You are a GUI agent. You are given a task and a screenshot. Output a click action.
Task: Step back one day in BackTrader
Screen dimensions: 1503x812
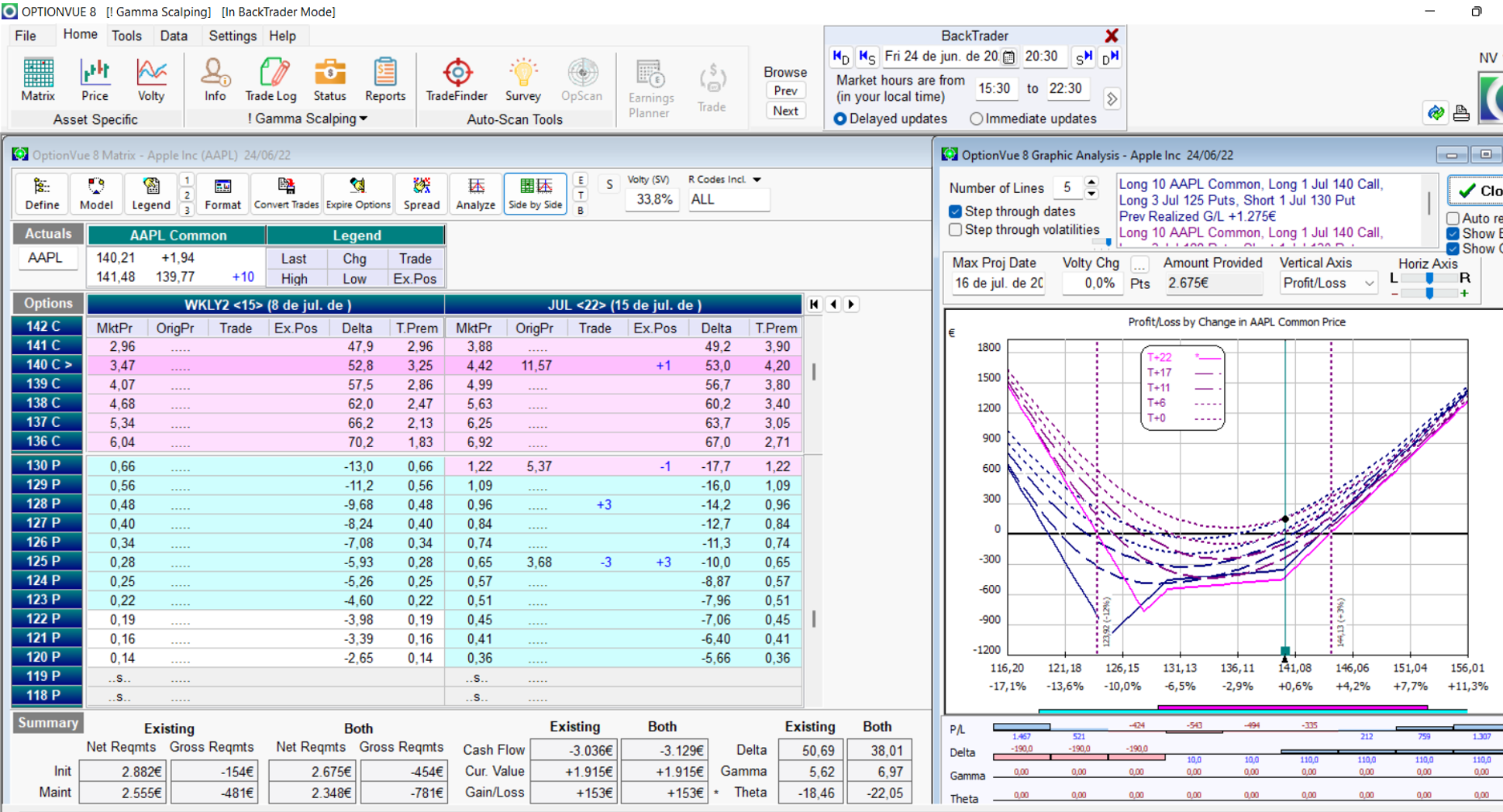pos(841,57)
